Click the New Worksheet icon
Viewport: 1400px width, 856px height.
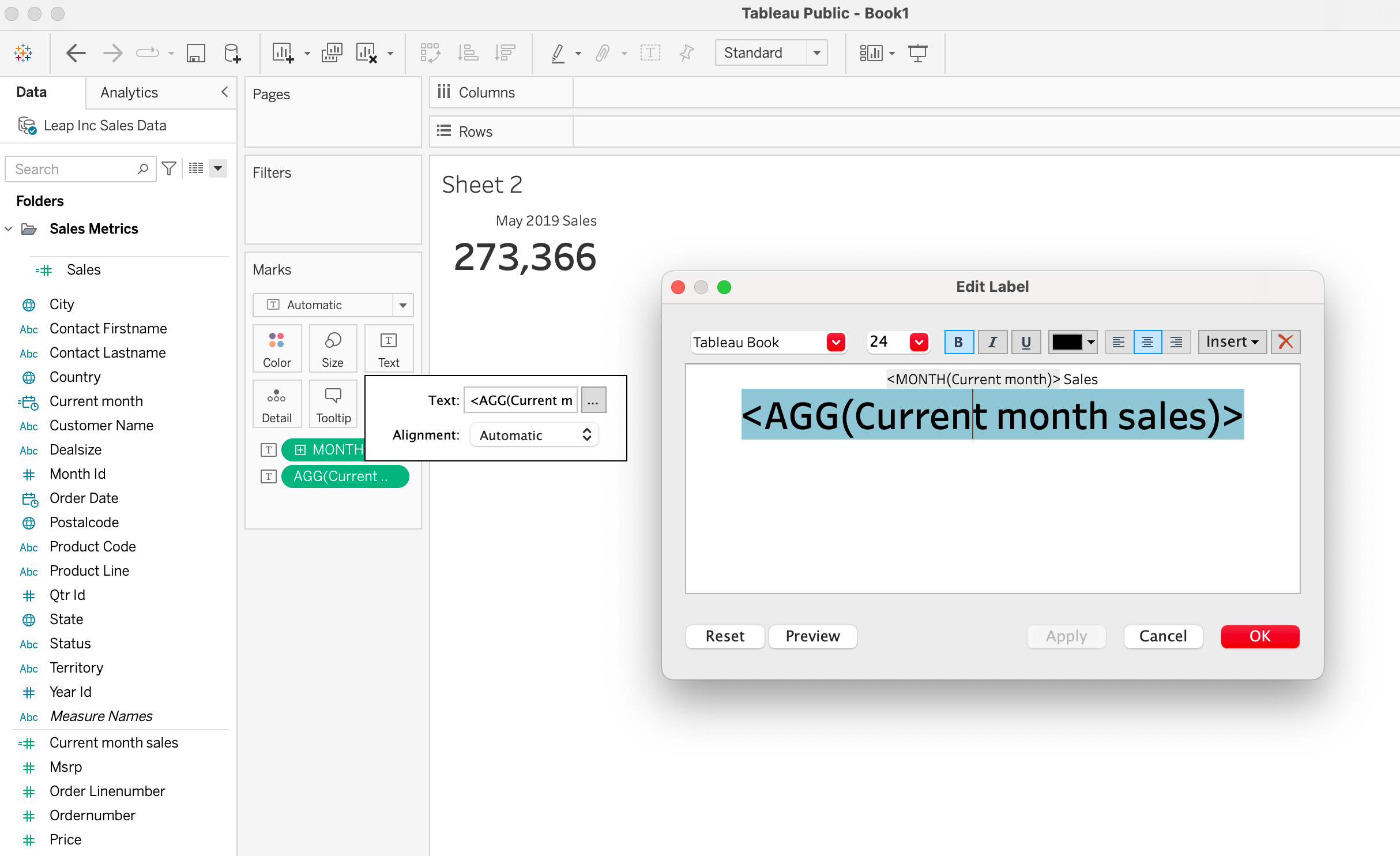(283, 53)
